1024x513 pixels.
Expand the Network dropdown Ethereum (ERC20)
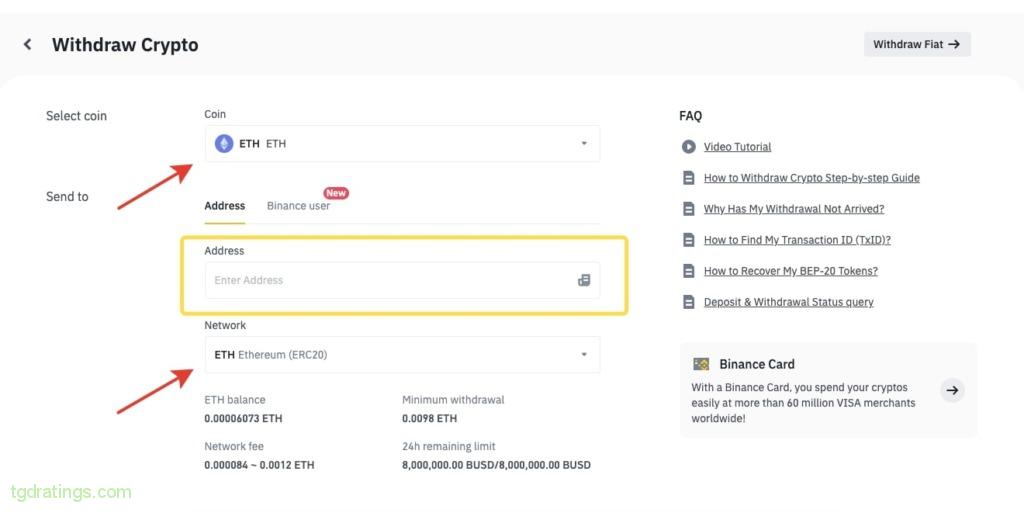click(402, 354)
